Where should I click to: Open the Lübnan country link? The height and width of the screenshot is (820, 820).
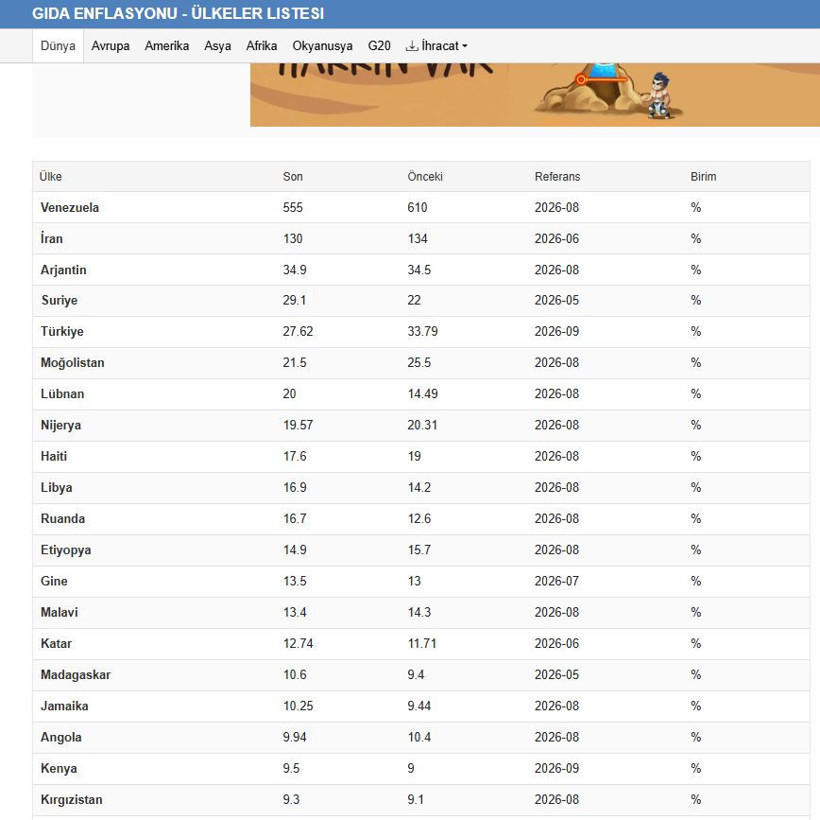(62, 394)
